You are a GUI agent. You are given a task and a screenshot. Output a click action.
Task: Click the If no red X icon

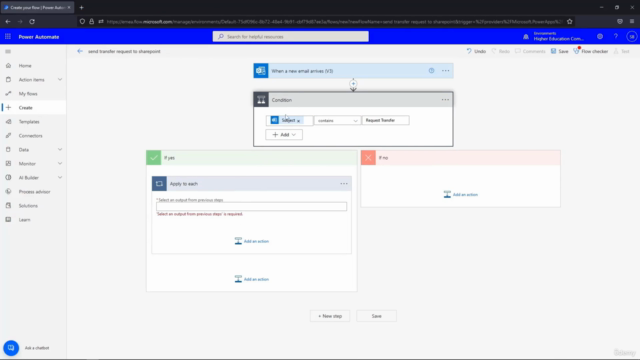[x=368, y=158]
